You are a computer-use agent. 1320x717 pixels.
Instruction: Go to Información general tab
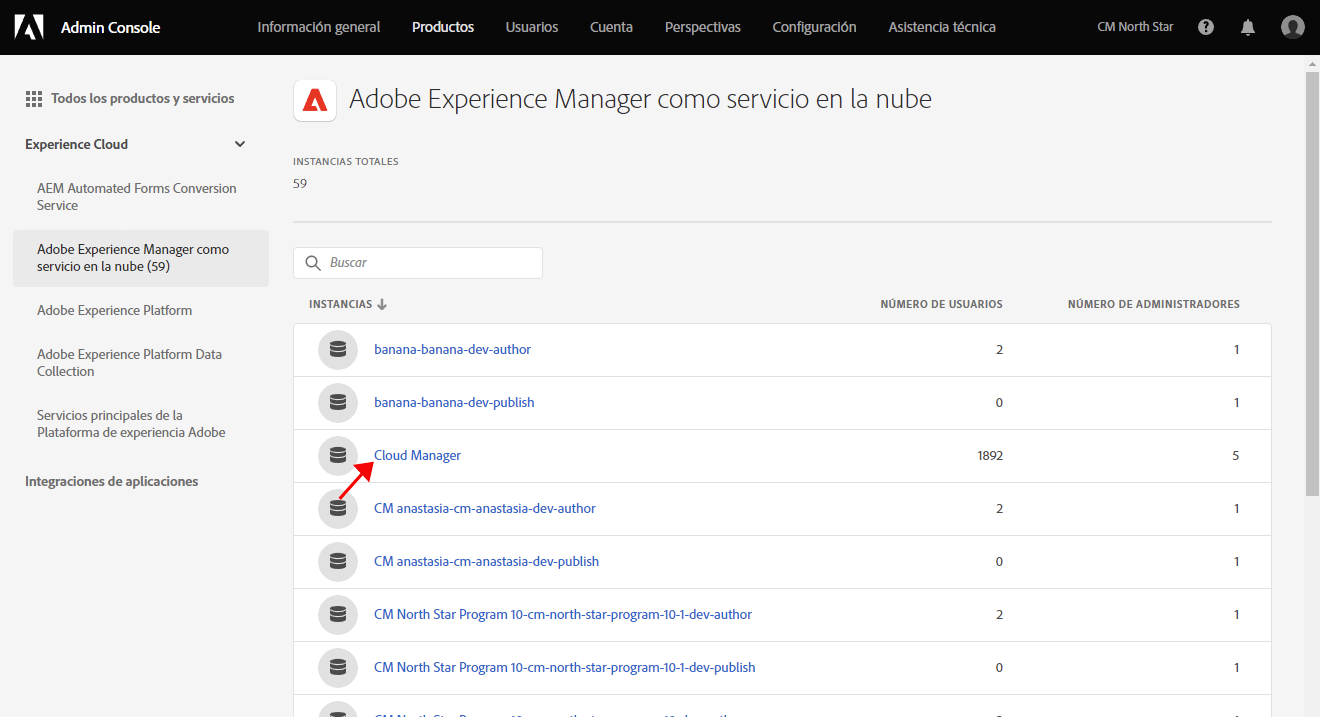click(x=319, y=27)
